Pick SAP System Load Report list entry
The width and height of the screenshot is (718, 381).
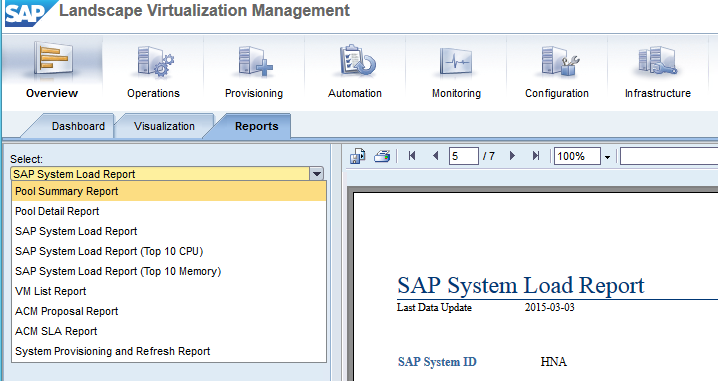[169, 231]
